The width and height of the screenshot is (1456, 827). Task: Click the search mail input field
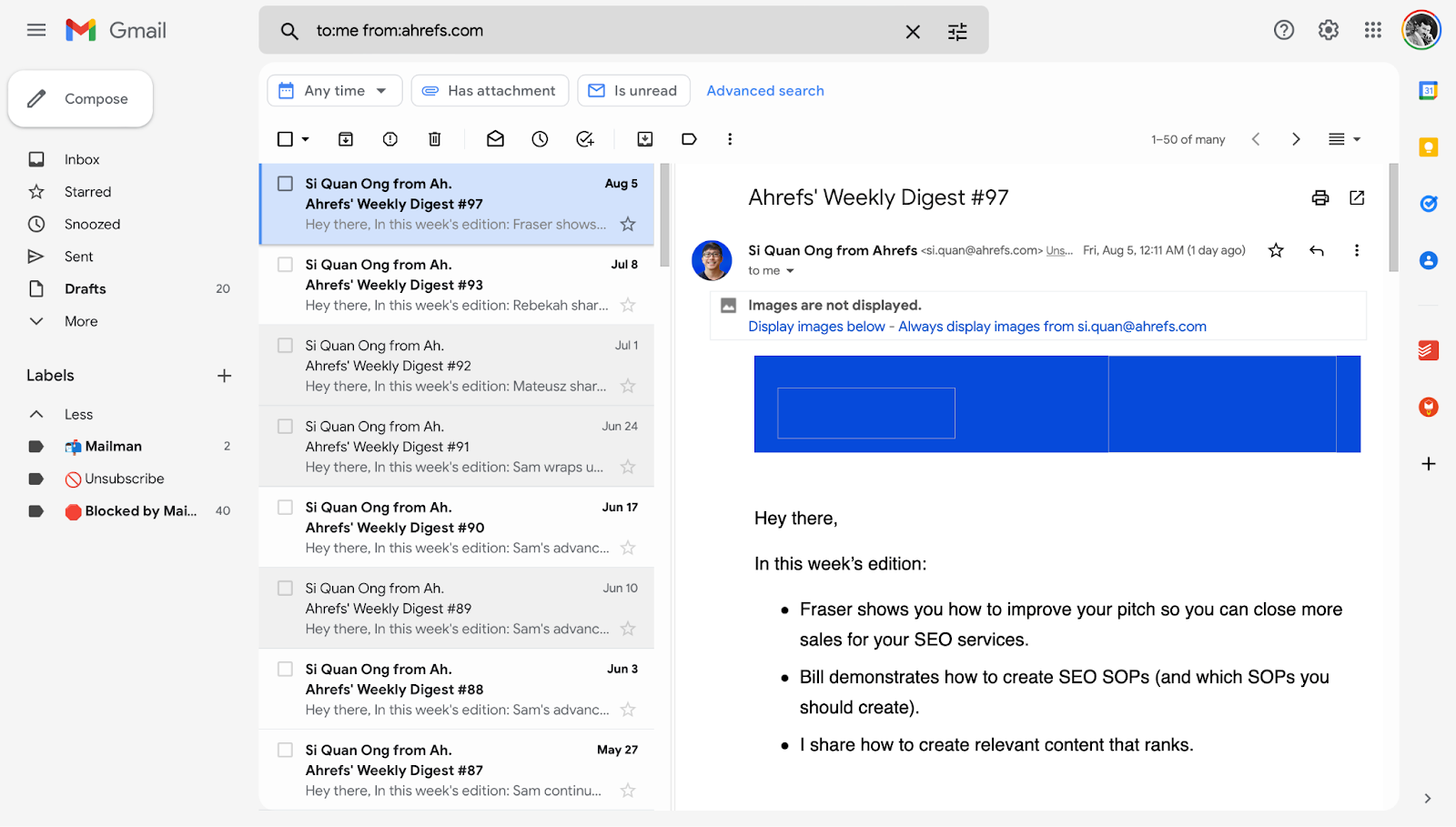pos(601,31)
